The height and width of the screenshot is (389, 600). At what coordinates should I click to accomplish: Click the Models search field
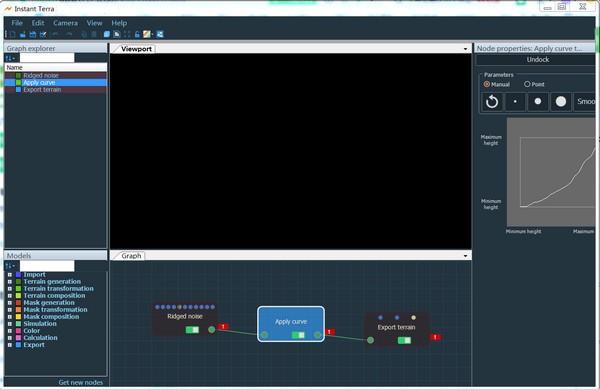coord(47,266)
